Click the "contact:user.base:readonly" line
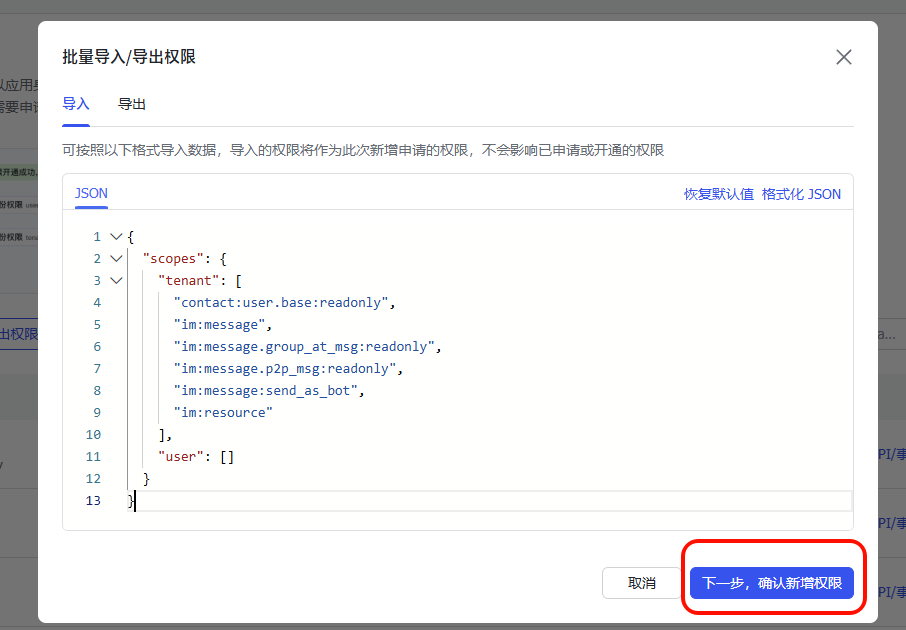 284,302
